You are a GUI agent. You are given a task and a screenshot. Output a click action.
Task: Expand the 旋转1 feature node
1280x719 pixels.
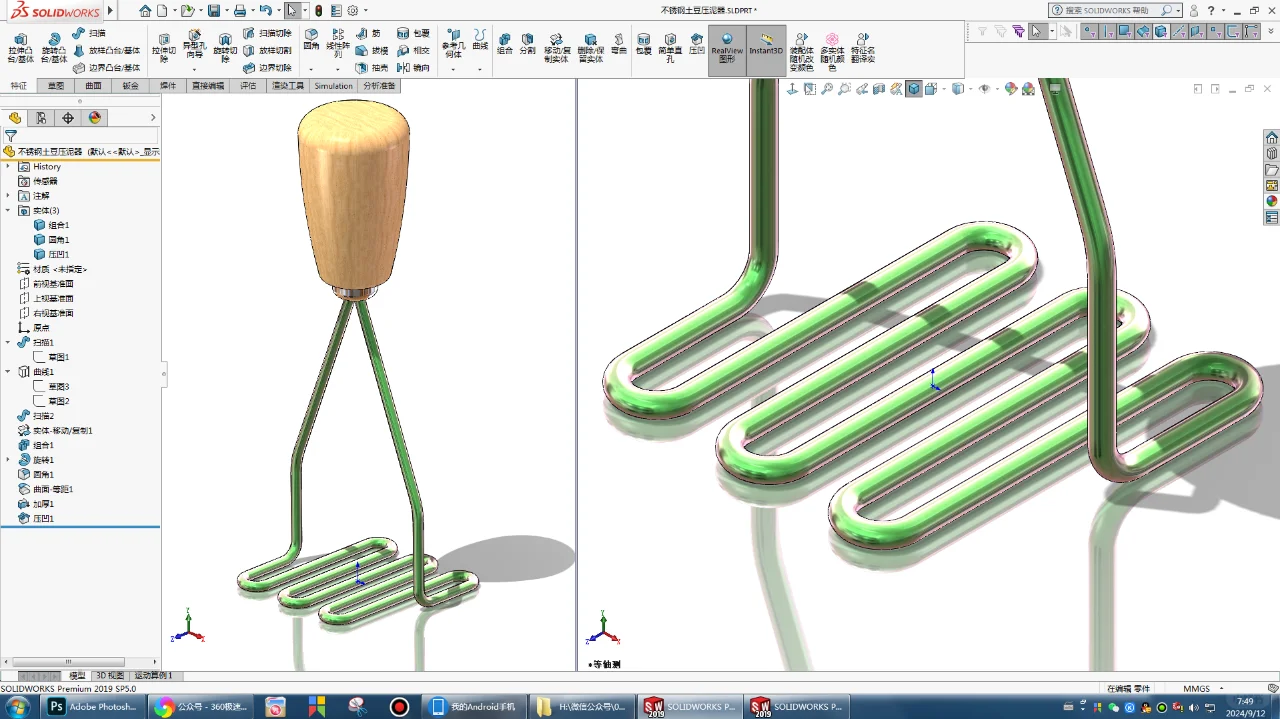[8, 460]
